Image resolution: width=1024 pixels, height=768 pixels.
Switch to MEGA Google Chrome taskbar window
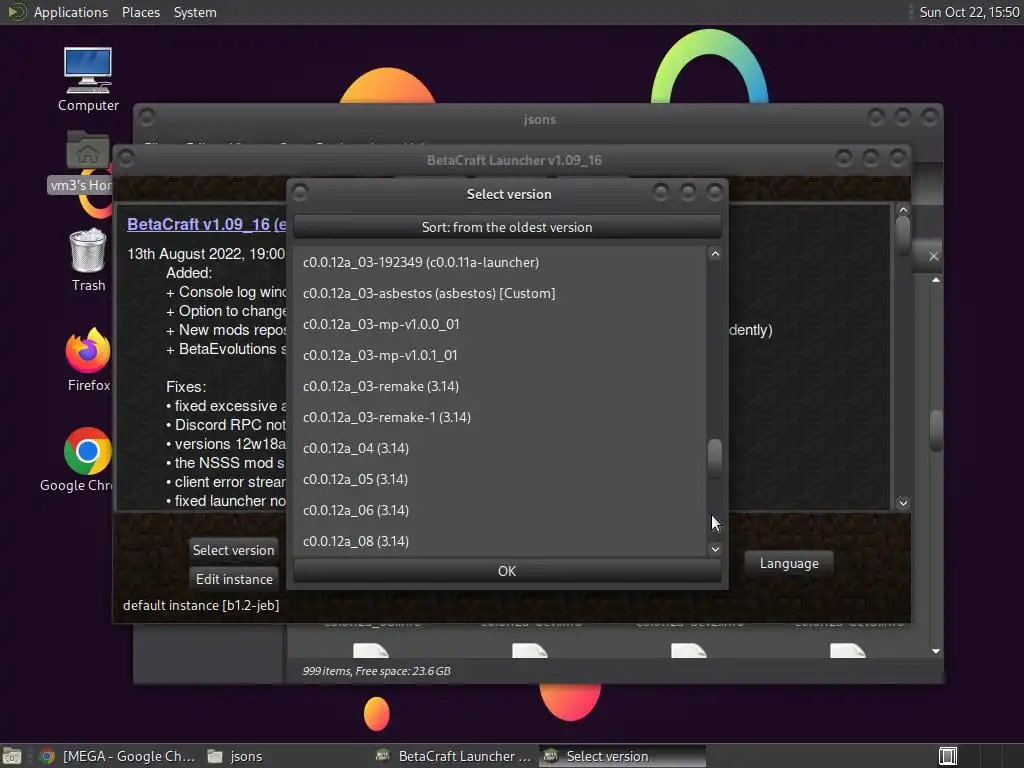(x=118, y=756)
